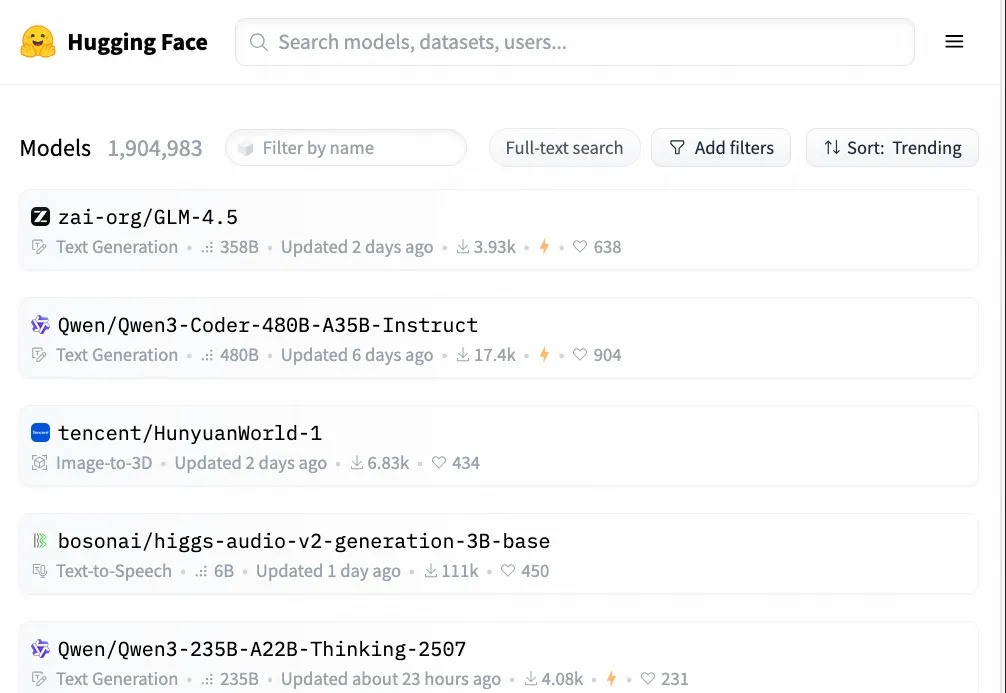
Task: Click Text Generation icon on GLM-4.5 row
Action: (39, 247)
